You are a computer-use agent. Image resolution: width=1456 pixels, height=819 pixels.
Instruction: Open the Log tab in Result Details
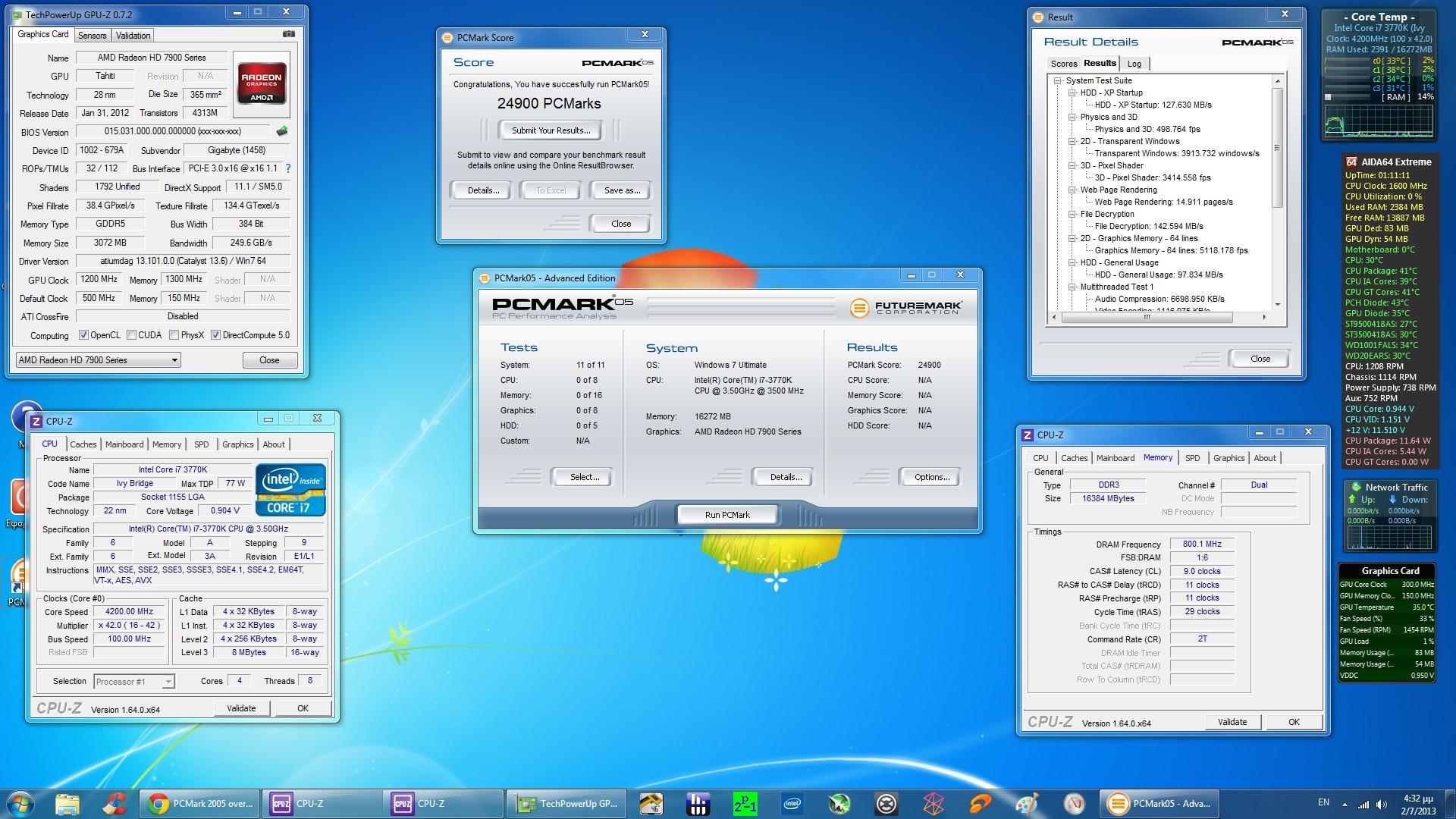coord(1134,64)
